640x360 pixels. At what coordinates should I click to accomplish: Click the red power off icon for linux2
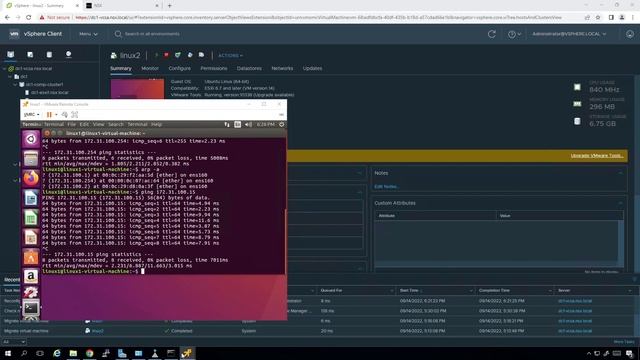pyautogui.click(x=166, y=55)
